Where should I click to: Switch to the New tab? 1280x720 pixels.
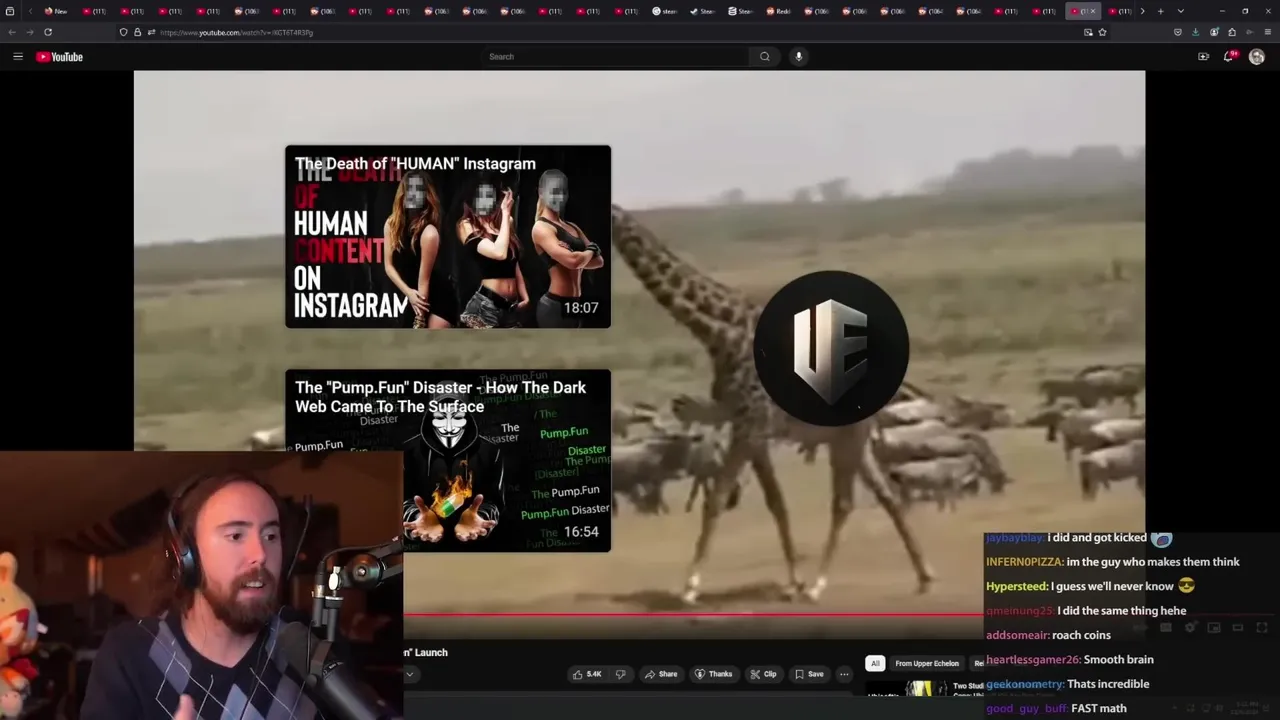[x=55, y=11]
